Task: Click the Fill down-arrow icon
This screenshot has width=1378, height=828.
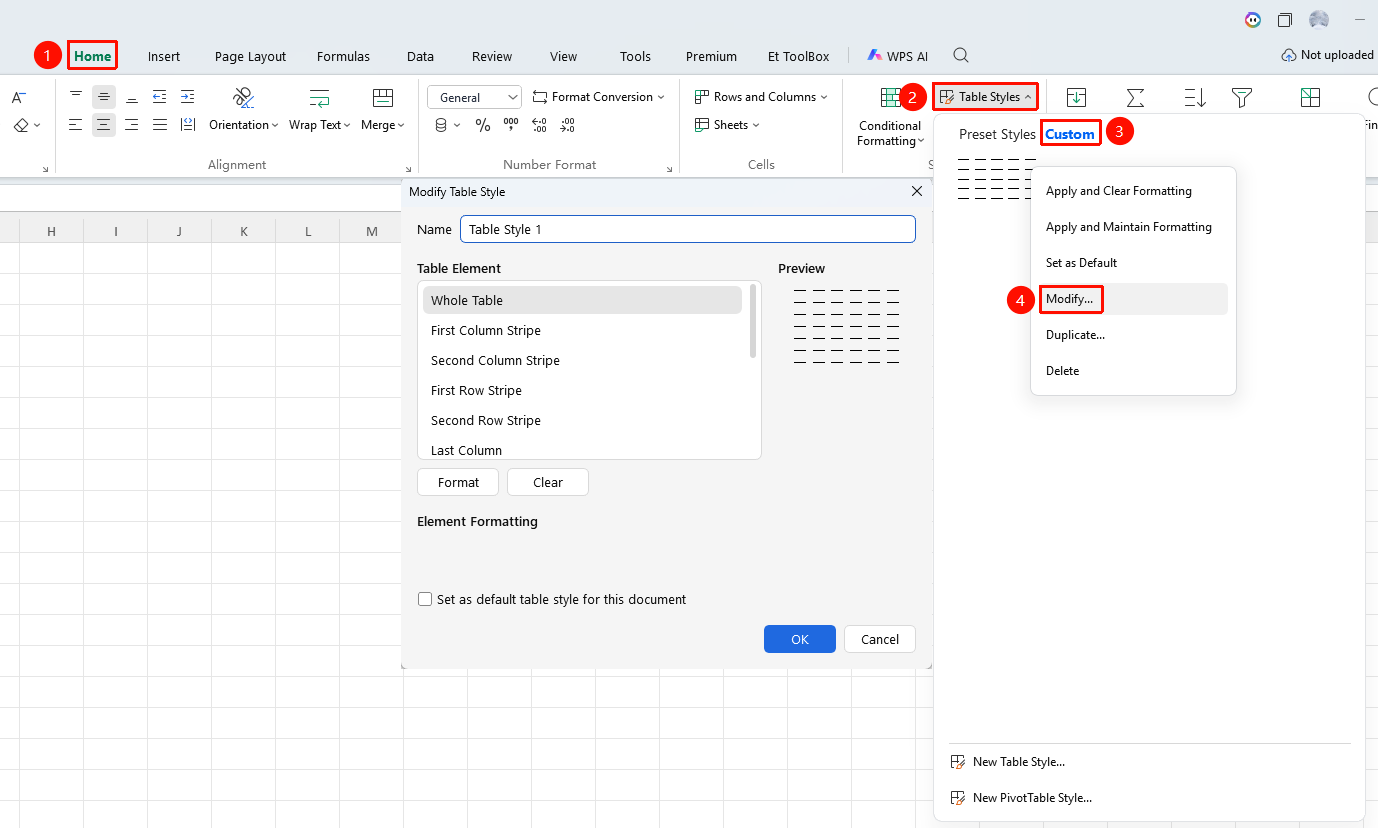Action: tap(1076, 97)
